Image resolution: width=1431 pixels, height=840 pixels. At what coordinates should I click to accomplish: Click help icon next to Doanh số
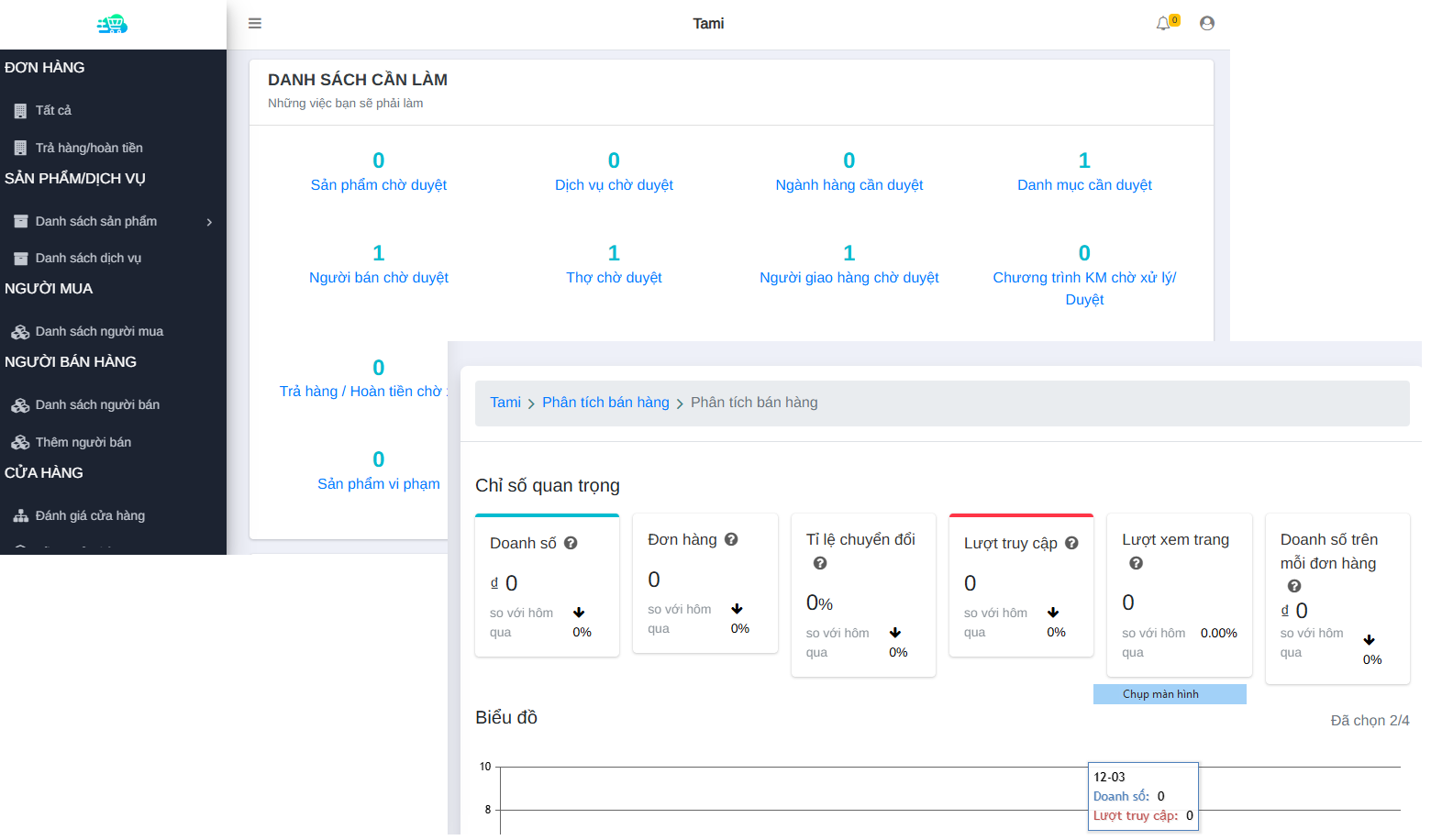(571, 544)
